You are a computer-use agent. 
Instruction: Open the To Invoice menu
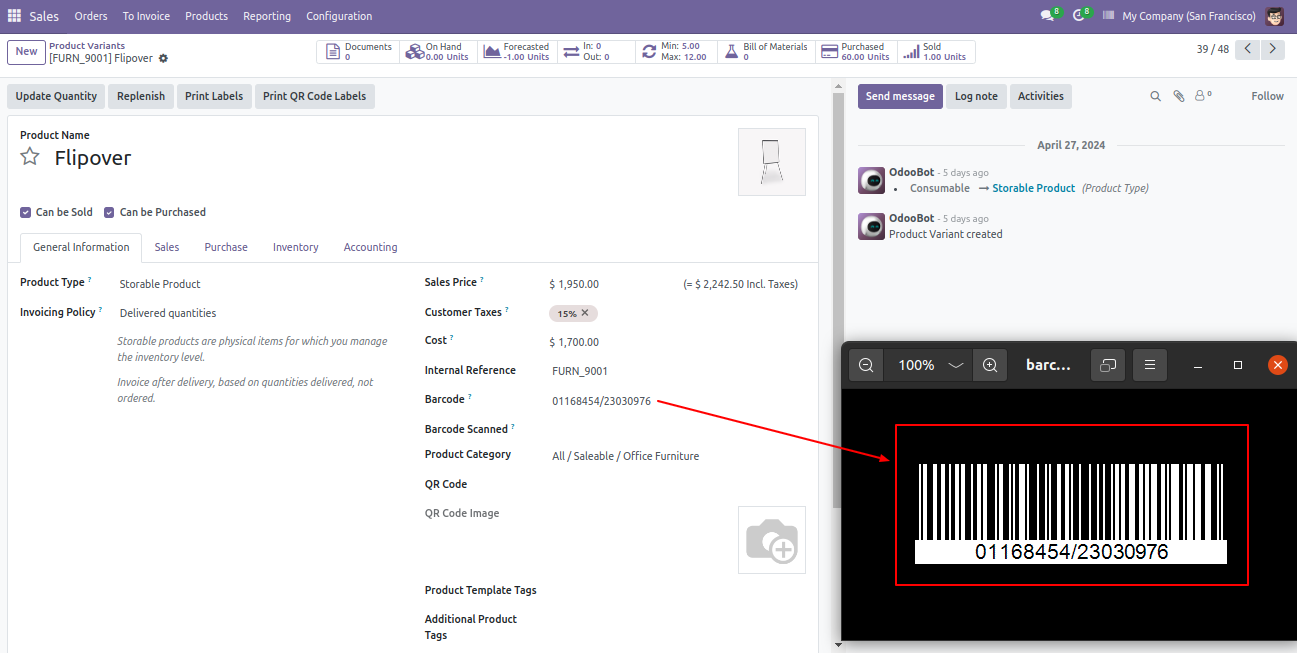(146, 16)
